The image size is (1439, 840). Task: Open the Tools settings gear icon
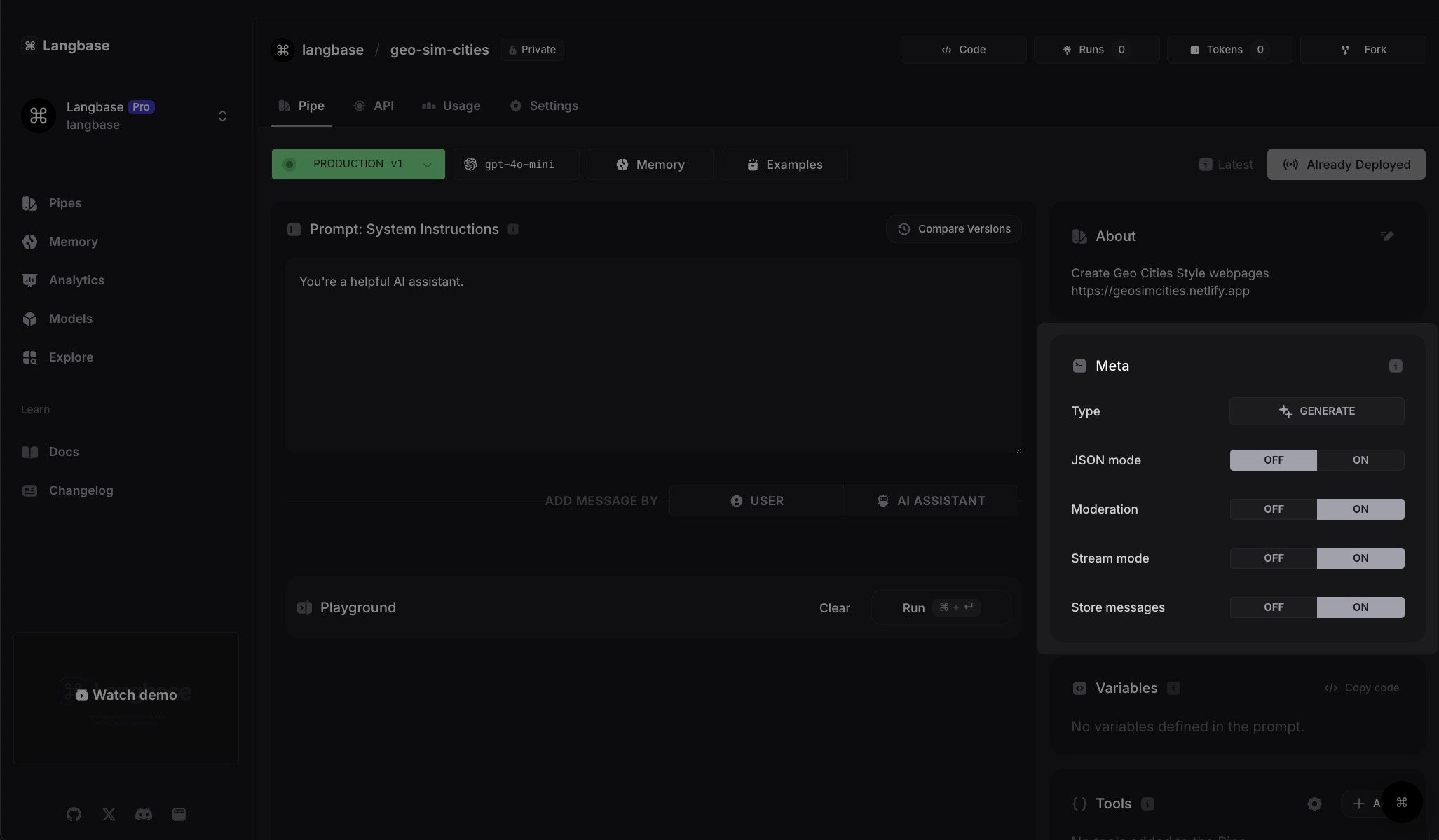point(1314,804)
